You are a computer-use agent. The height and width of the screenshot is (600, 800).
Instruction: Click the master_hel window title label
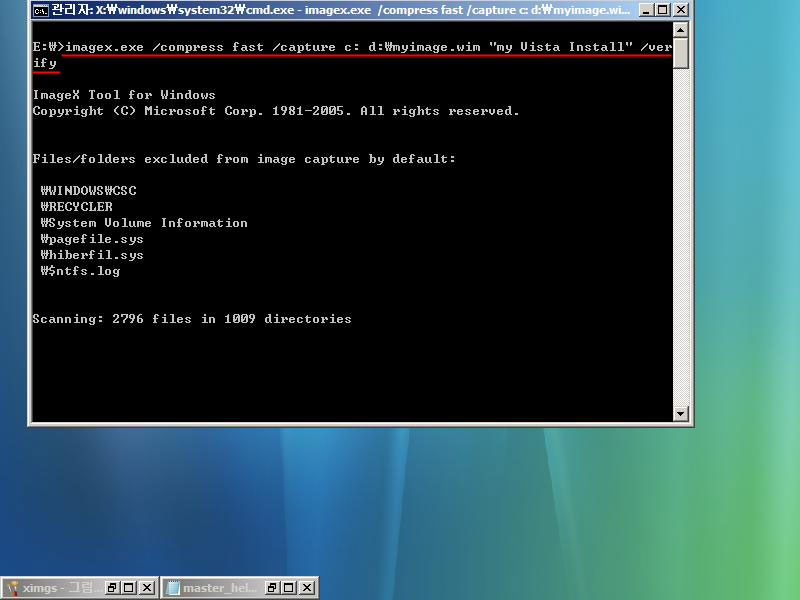(220, 588)
